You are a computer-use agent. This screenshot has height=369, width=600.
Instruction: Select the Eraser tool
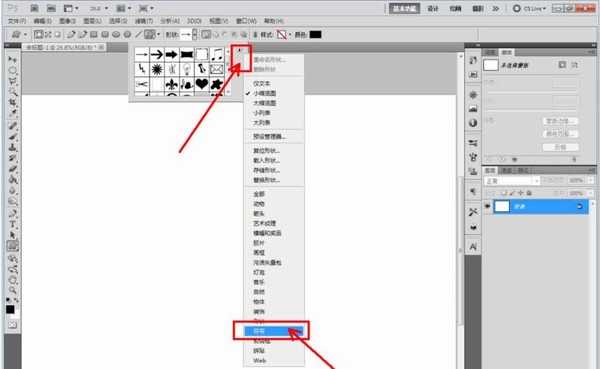coord(12,169)
